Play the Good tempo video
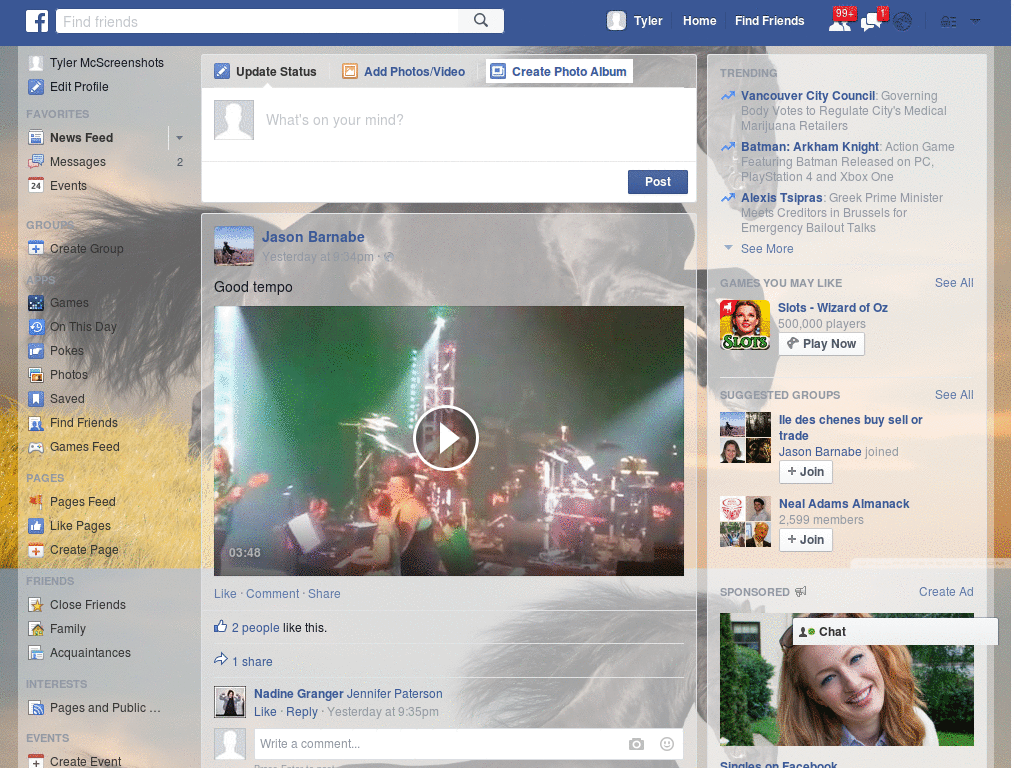 point(446,438)
